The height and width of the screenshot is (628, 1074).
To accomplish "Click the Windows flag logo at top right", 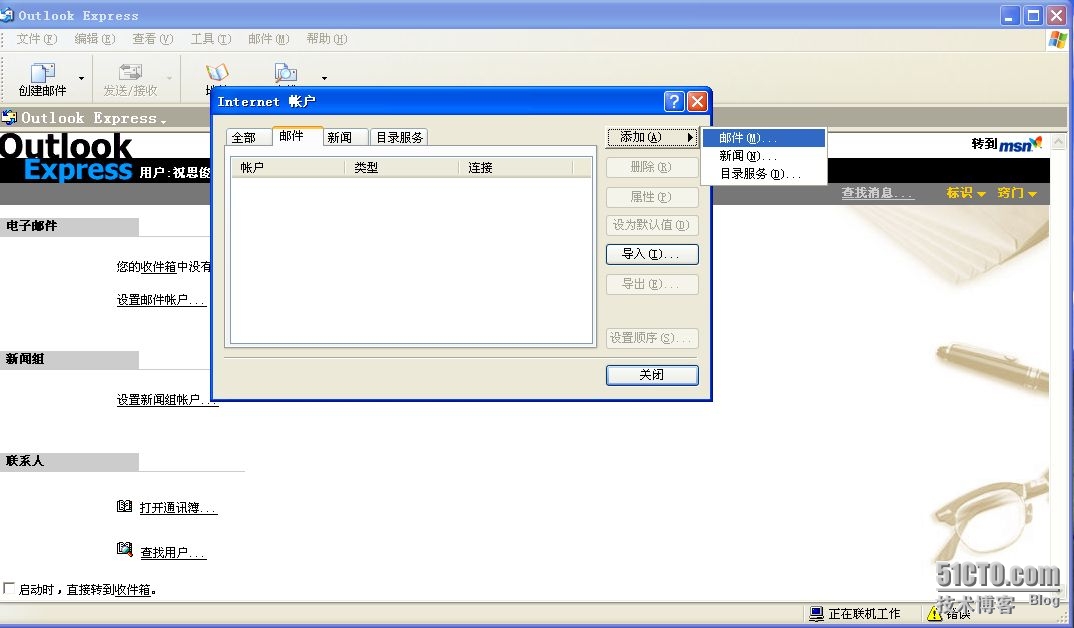I will (x=1058, y=40).
